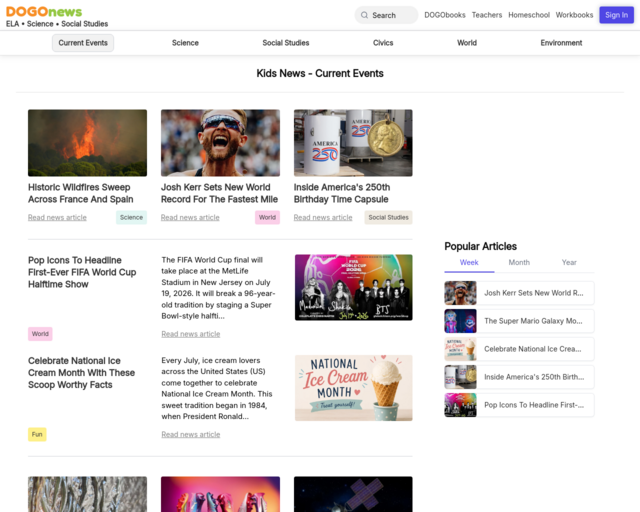Select the Week tab in Popular Articles
640x512 pixels.
click(469, 263)
